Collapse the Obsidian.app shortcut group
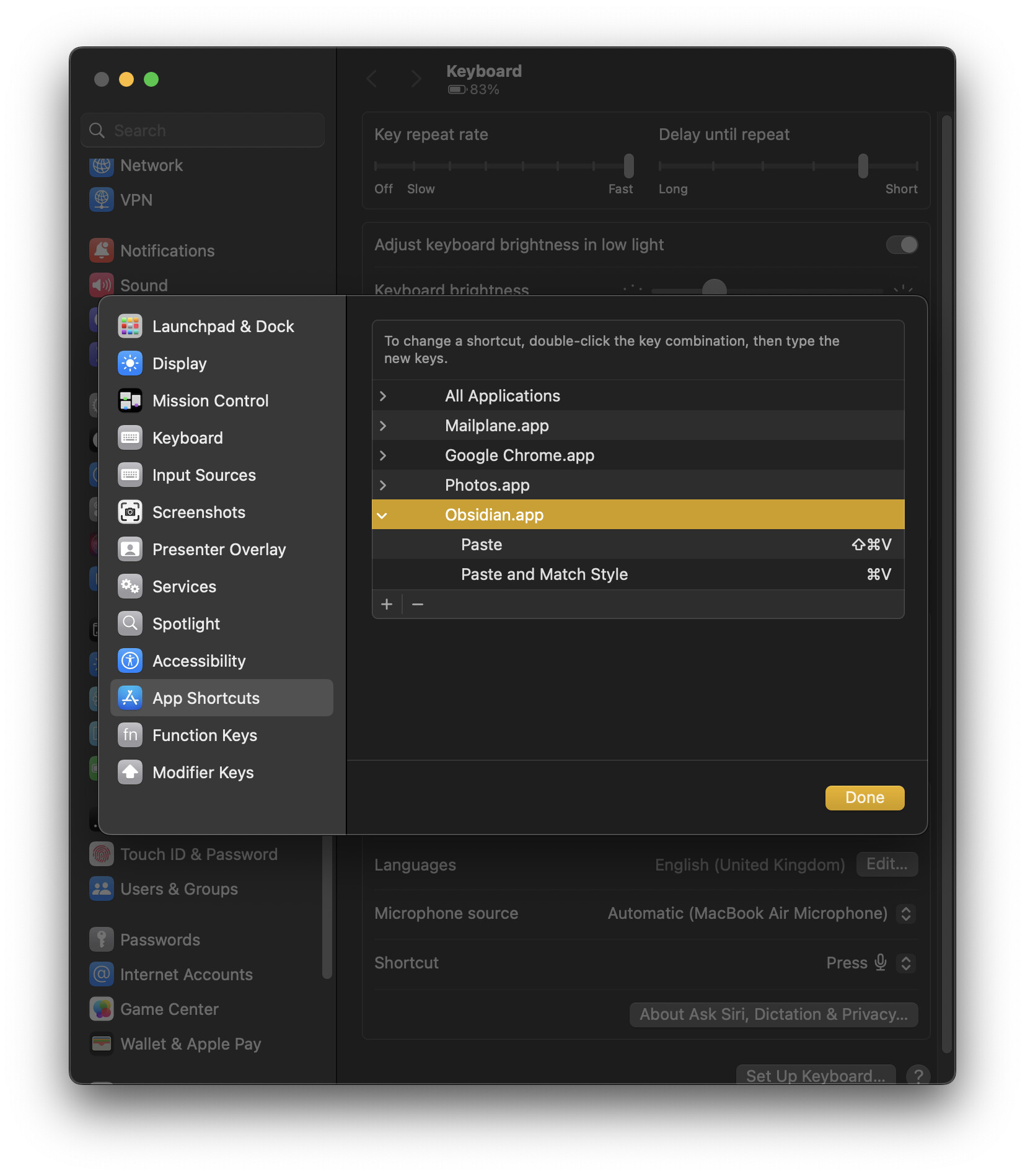 click(384, 515)
